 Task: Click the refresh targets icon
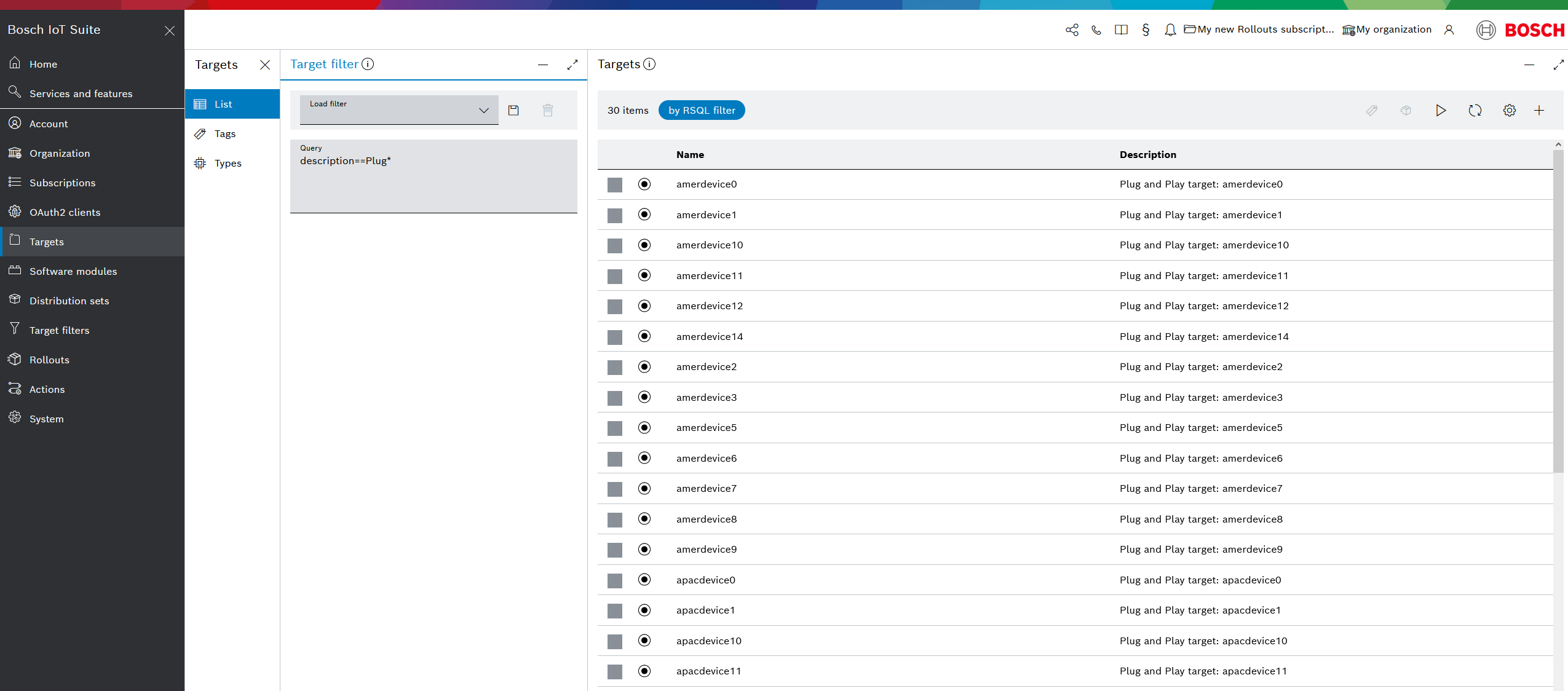1475,110
